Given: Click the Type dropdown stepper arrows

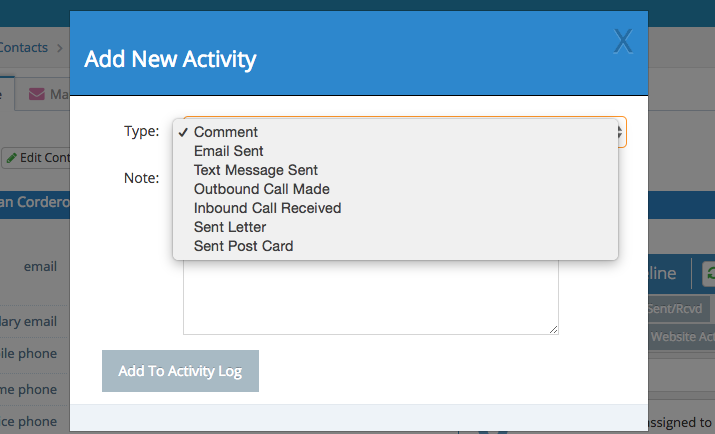Looking at the screenshot, I should pyautogui.click(x=621, y=132).
